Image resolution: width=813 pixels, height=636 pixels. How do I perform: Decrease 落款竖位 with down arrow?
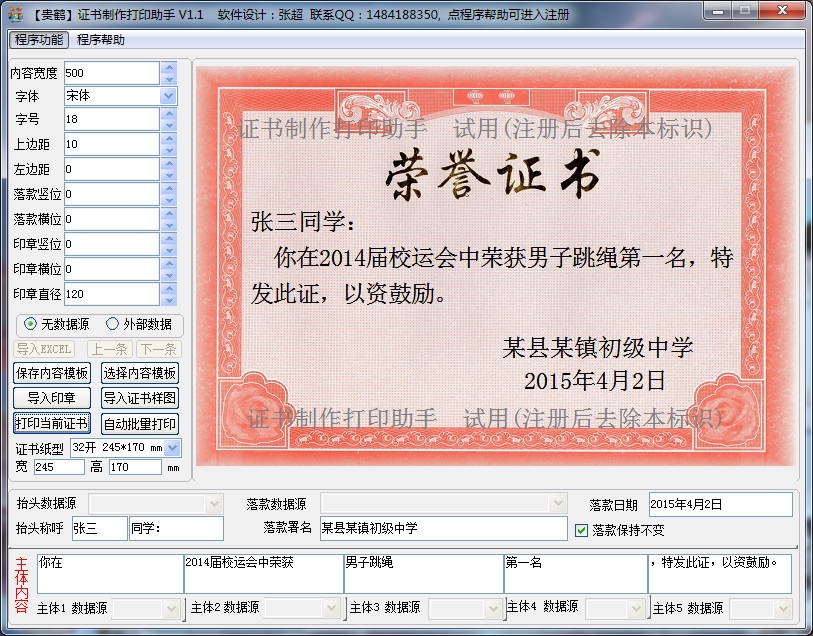(169, 200)
